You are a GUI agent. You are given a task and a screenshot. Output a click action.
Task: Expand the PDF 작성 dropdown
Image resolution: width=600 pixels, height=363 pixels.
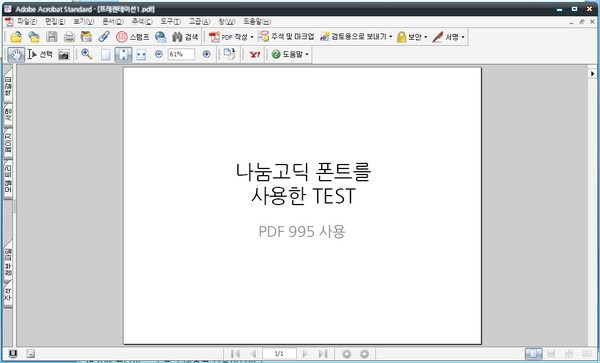pos(251,37)
